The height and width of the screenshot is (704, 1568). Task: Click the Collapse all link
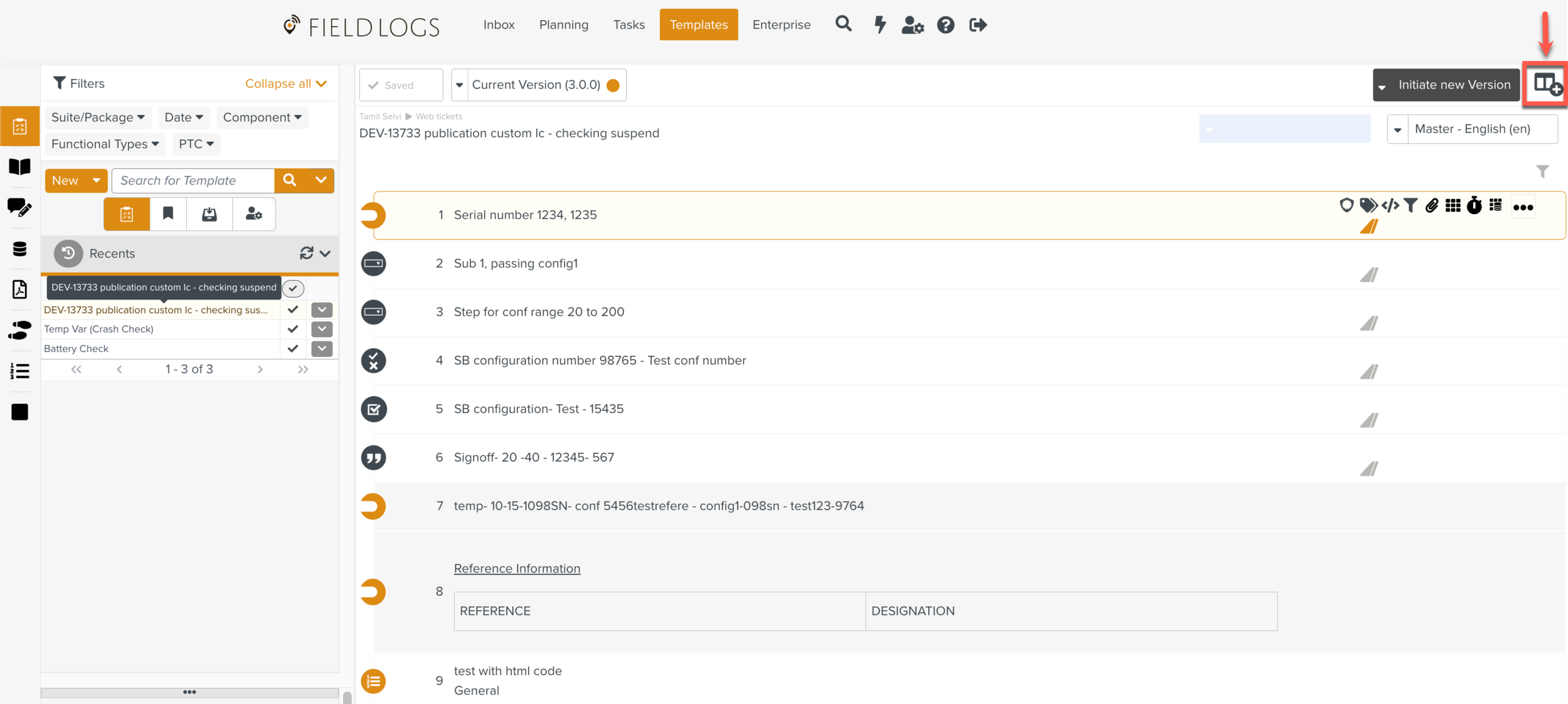pyautogui.click(x=285, y=84)
